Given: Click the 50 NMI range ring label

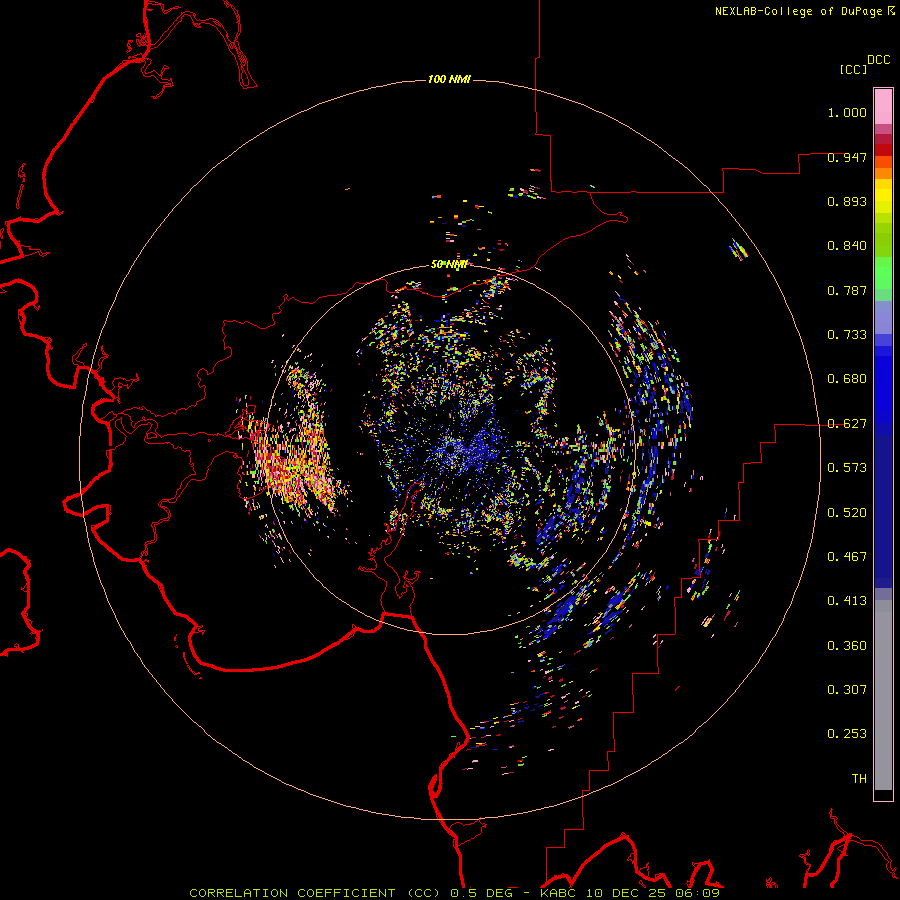Looking at the screenshot, I should [449, 264].
